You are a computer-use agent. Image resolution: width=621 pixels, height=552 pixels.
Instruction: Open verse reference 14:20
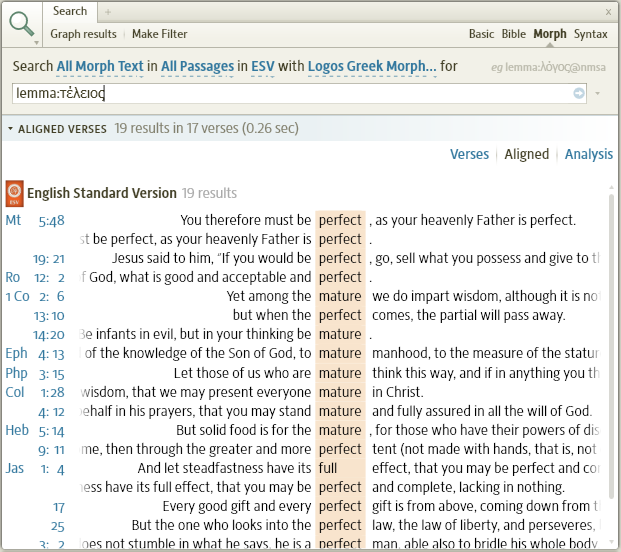point(49,335)
